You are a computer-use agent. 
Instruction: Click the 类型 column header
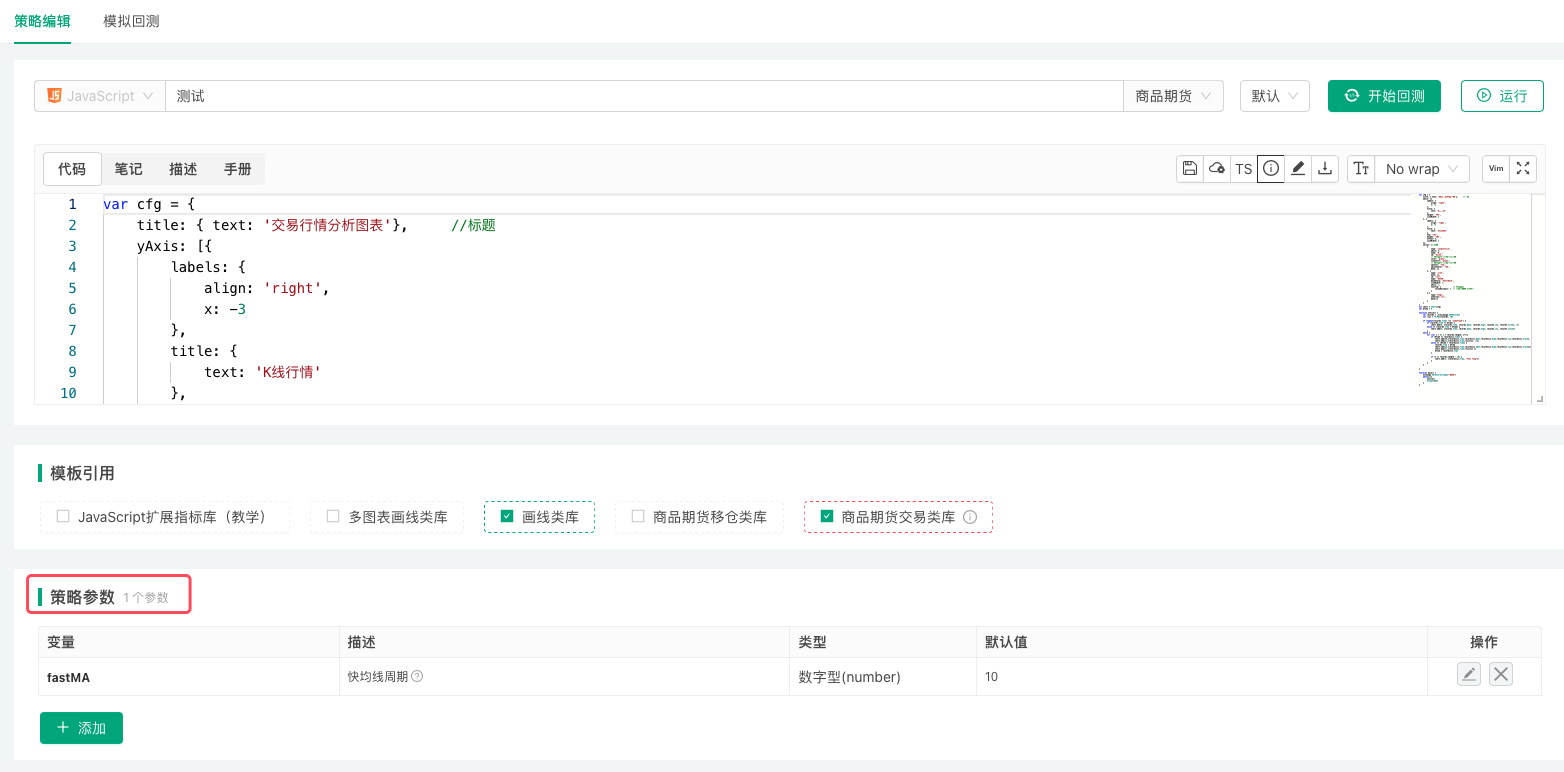(883, 642)
